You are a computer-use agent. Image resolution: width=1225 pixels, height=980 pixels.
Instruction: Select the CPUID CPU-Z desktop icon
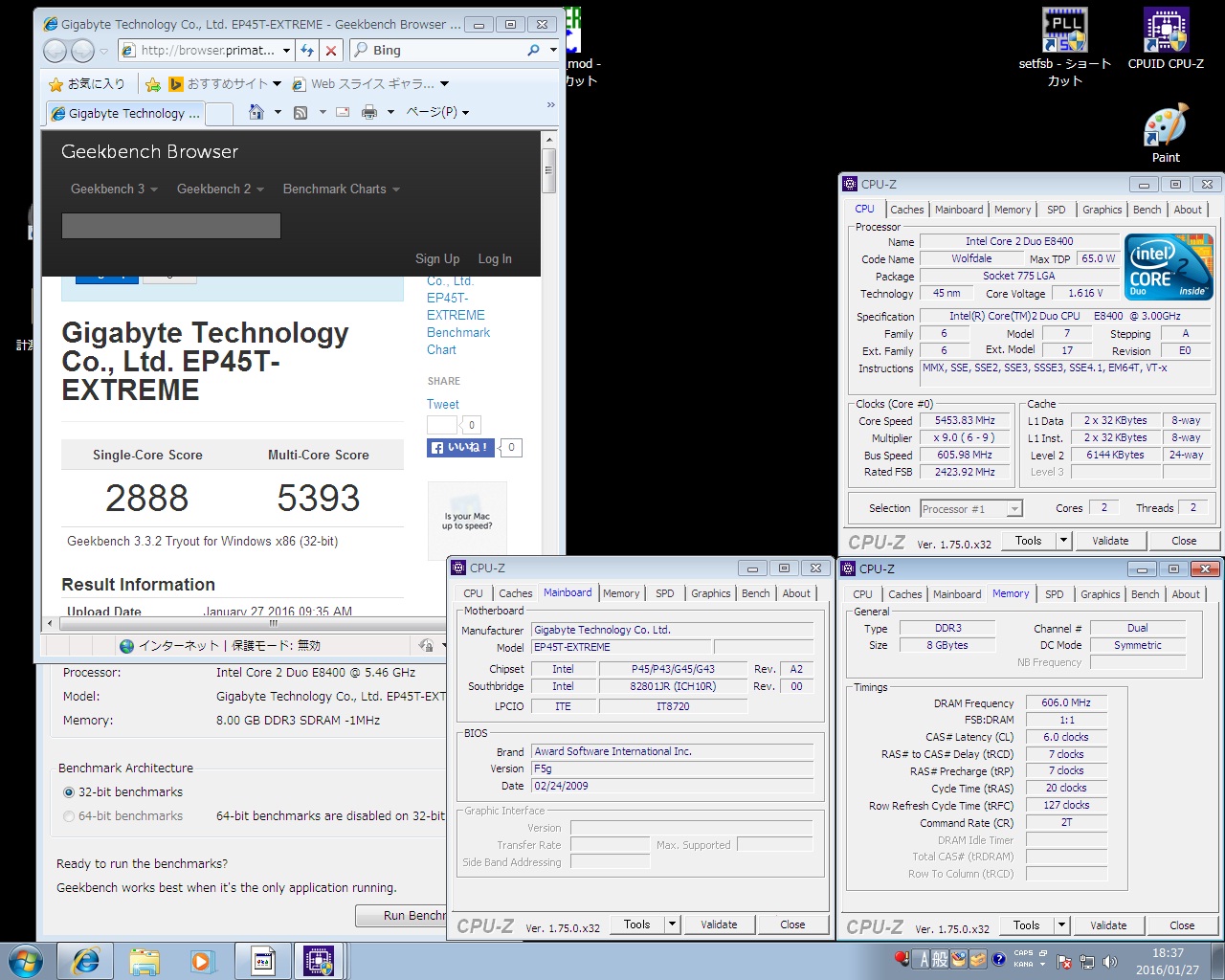[1166, 40]
